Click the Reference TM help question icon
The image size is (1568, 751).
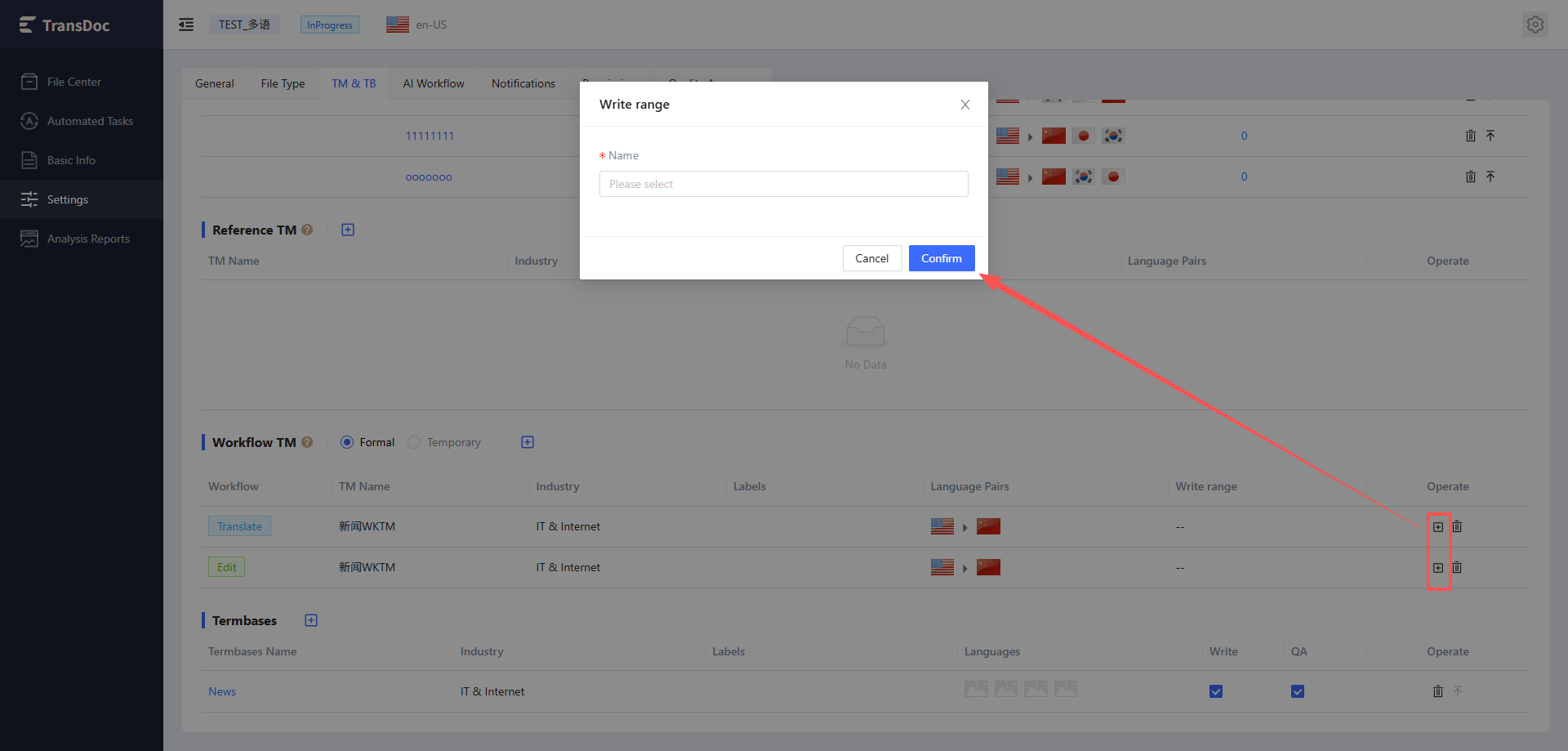307,230
